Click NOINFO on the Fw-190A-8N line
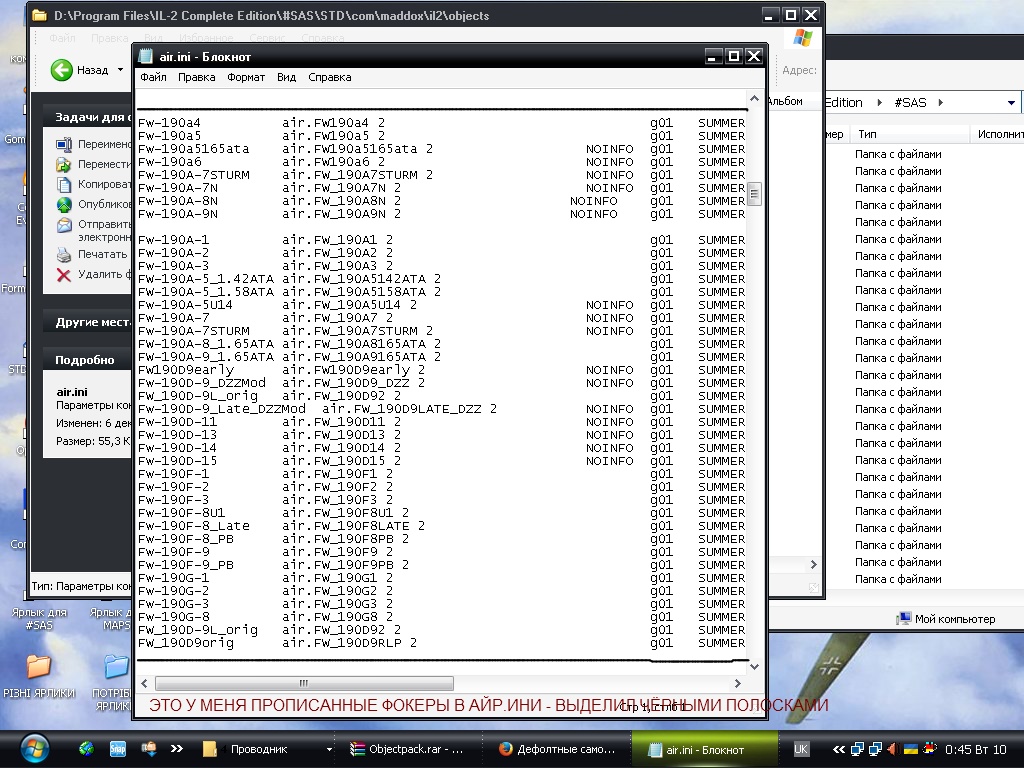 coord(594,201)
